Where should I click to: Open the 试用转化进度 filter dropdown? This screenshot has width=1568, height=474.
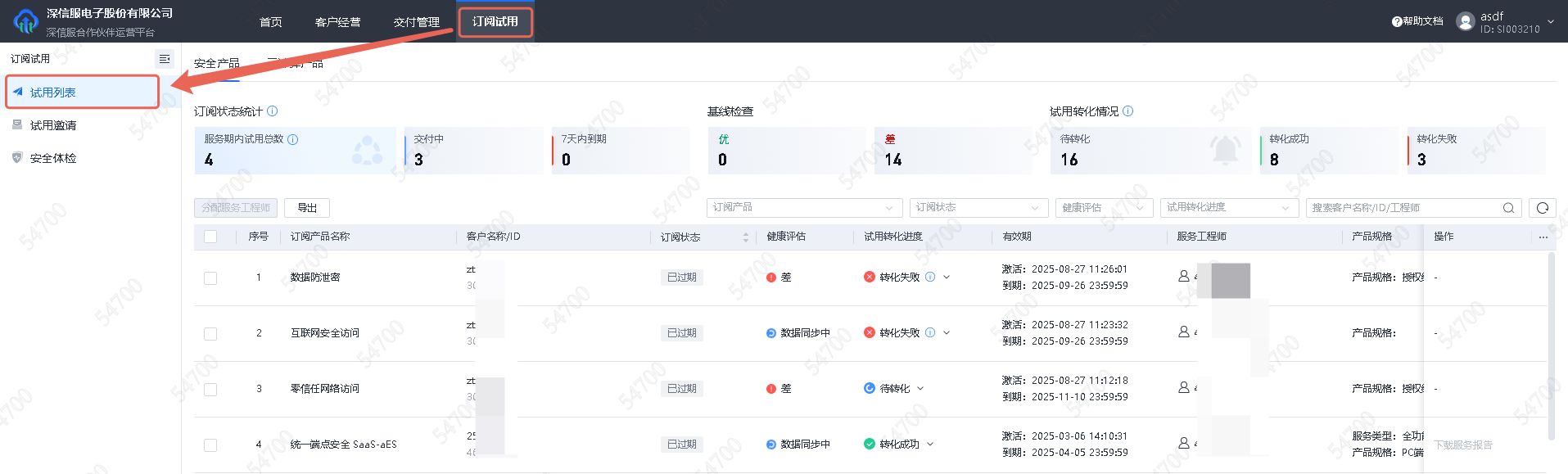[x=1227, y=208]
